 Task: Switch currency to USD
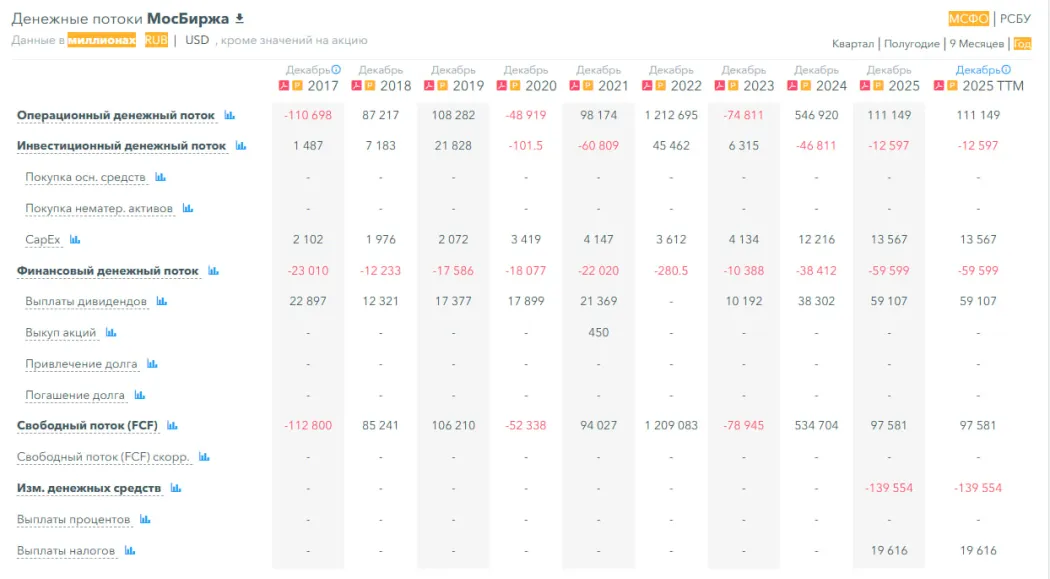pyautogui.click(x=197, y=40)
